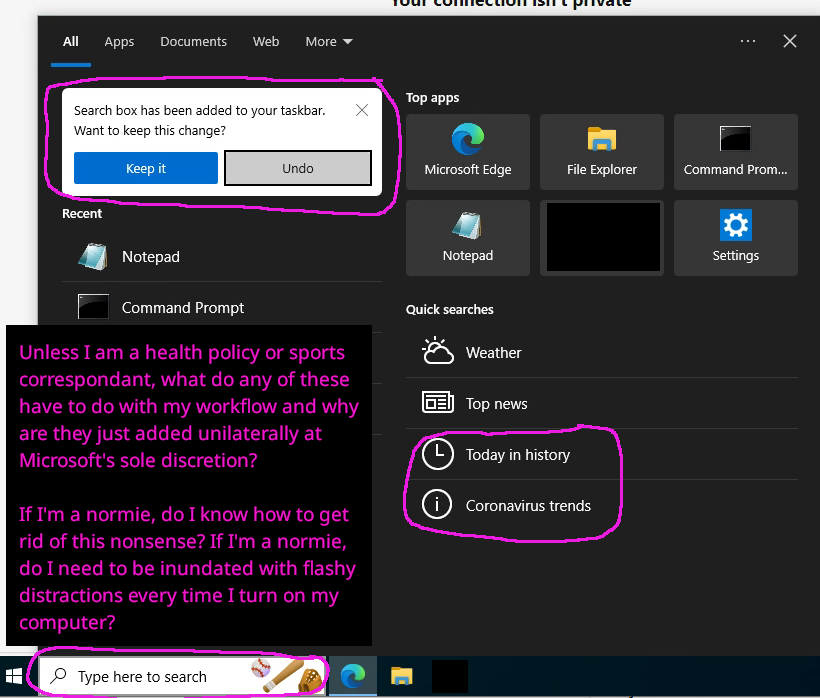Open Notepad from the Recent list

click(x=222, y=257)
